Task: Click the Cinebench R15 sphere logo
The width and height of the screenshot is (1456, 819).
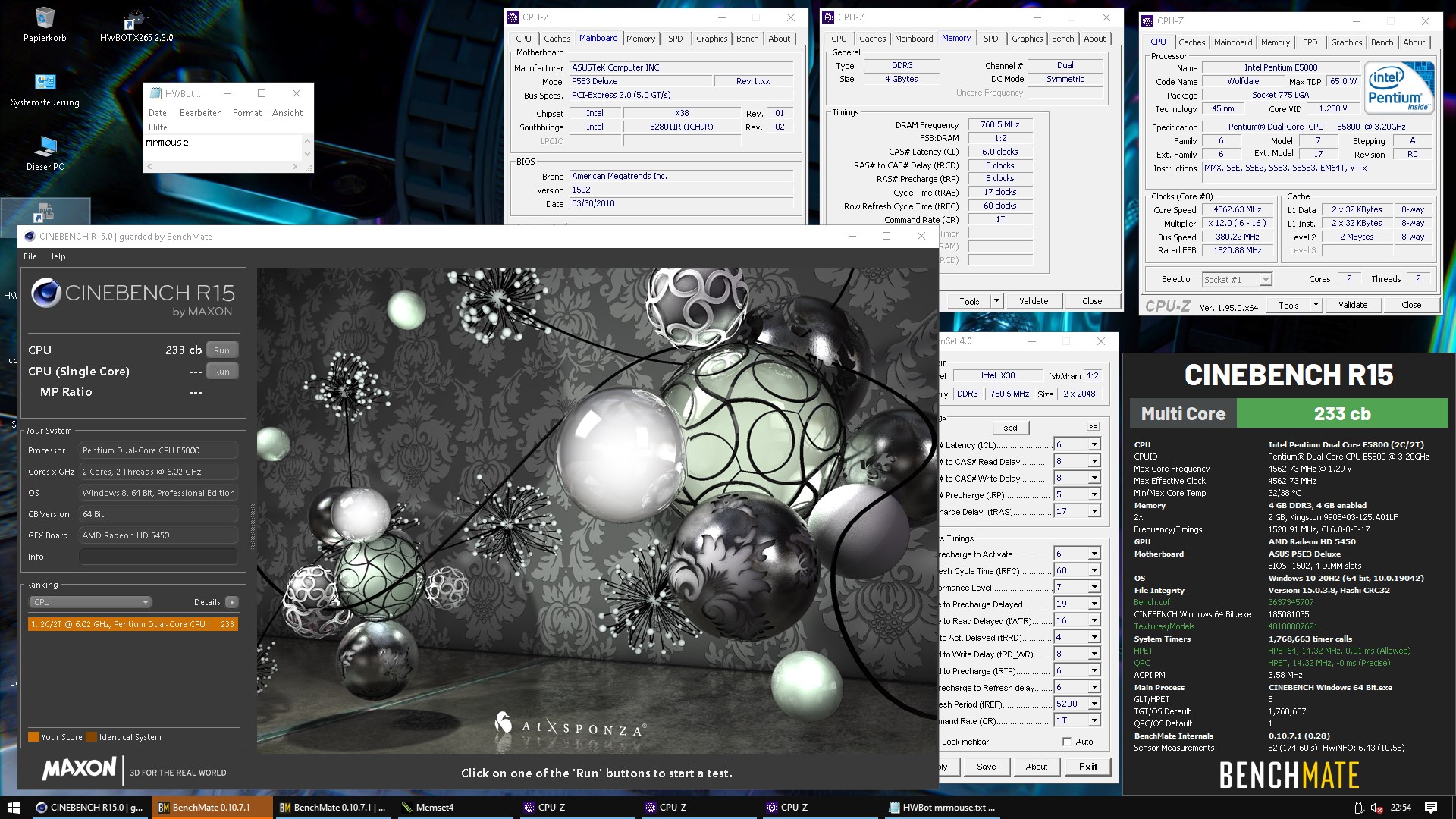Action: tap(46, 293)
